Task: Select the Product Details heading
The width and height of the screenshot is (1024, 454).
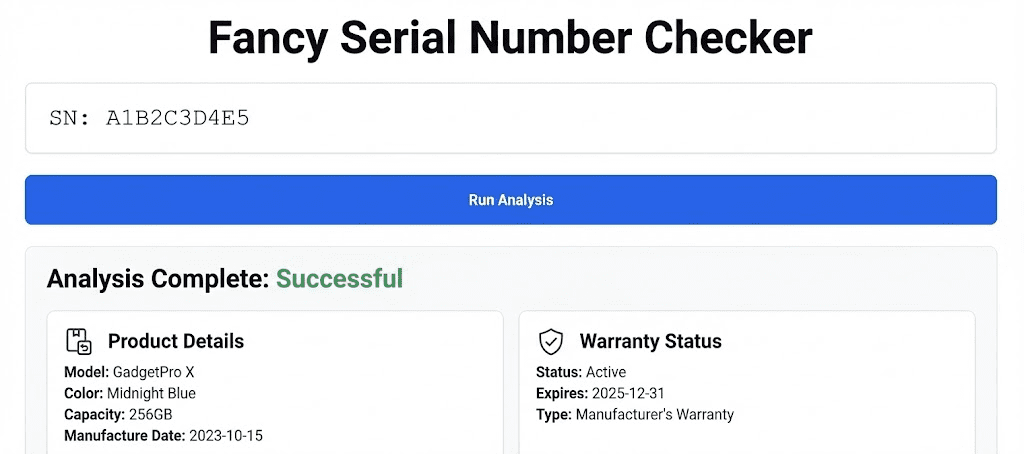Action: [175, 341]
